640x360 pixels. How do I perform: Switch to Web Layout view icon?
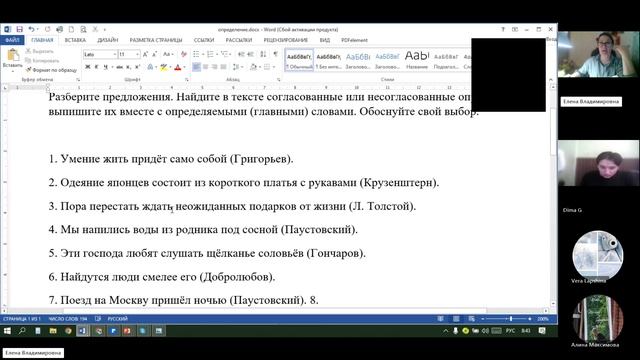click(471, 319)
